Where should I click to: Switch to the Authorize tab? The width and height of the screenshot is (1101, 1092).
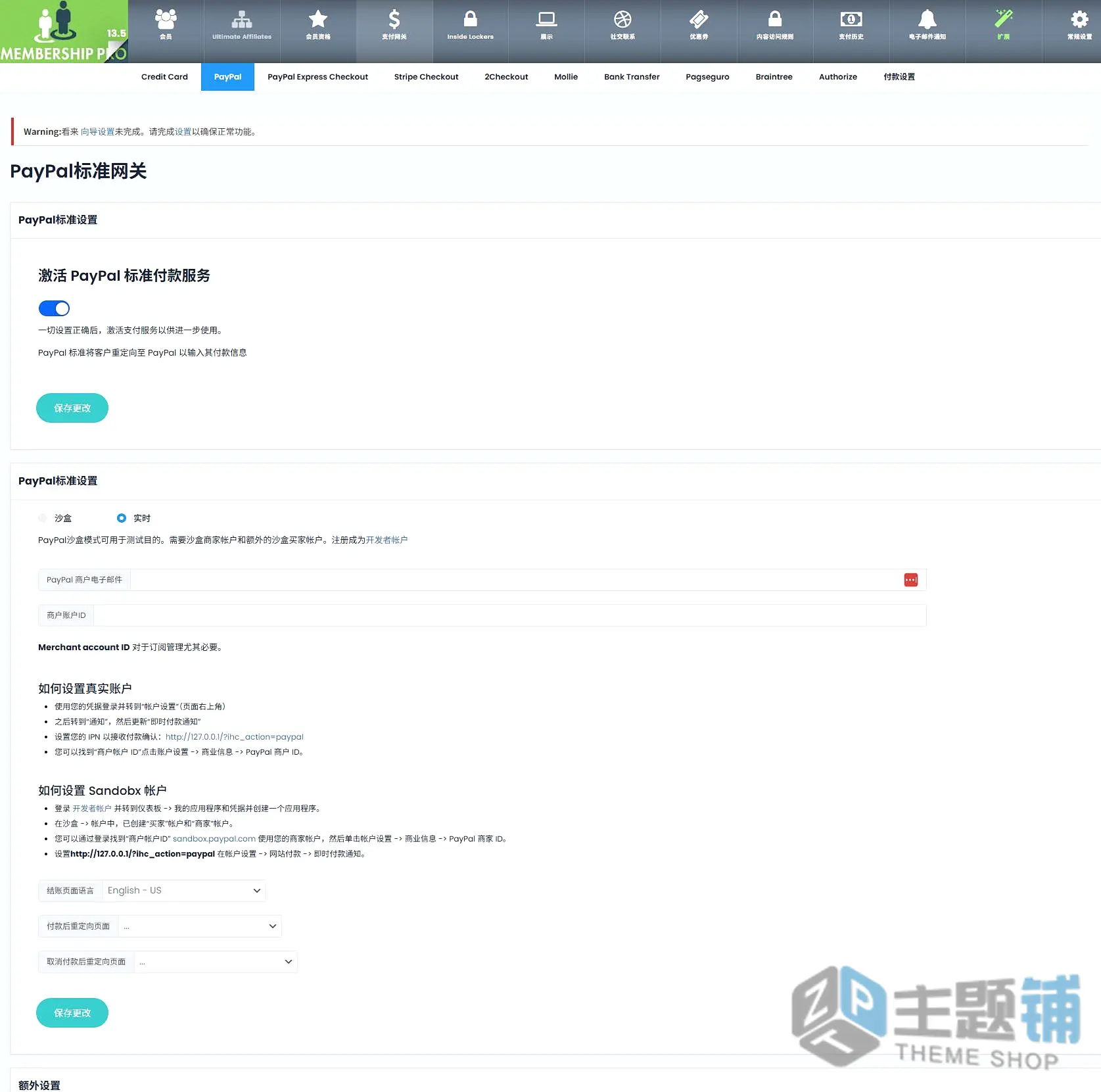(x=838, y=77)
